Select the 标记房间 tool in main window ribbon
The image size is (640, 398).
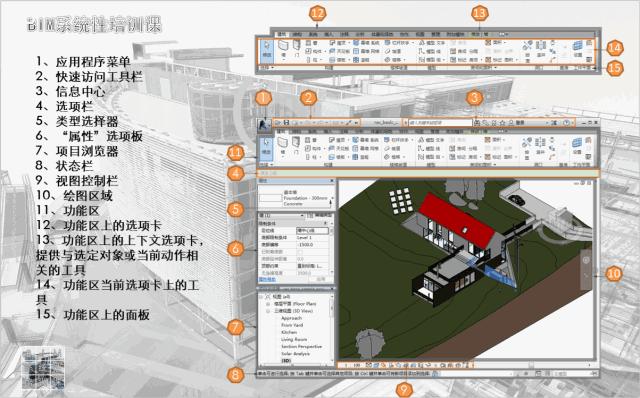tap(464, 157)
